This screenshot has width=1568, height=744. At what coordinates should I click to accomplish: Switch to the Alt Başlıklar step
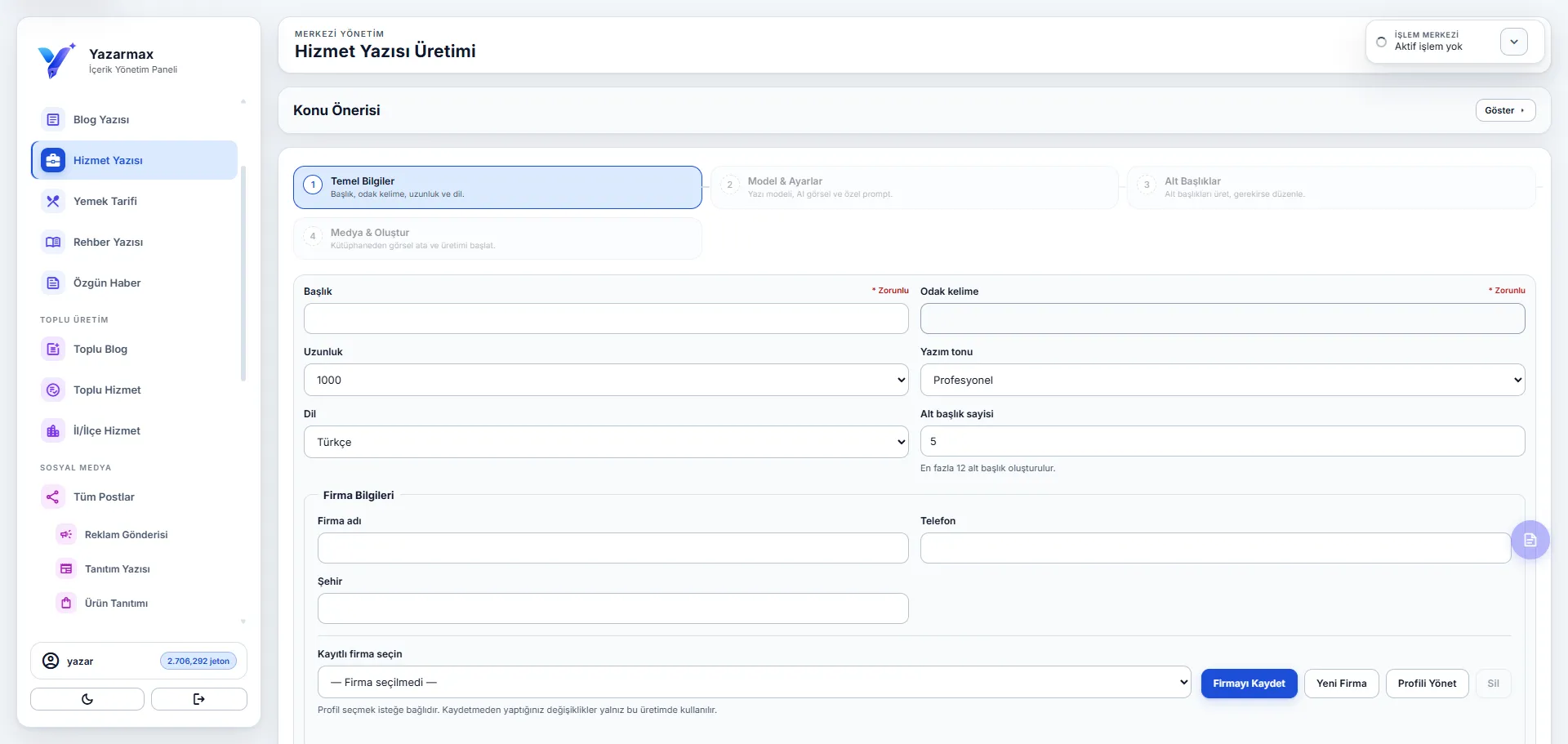[x=1331, y=187]
